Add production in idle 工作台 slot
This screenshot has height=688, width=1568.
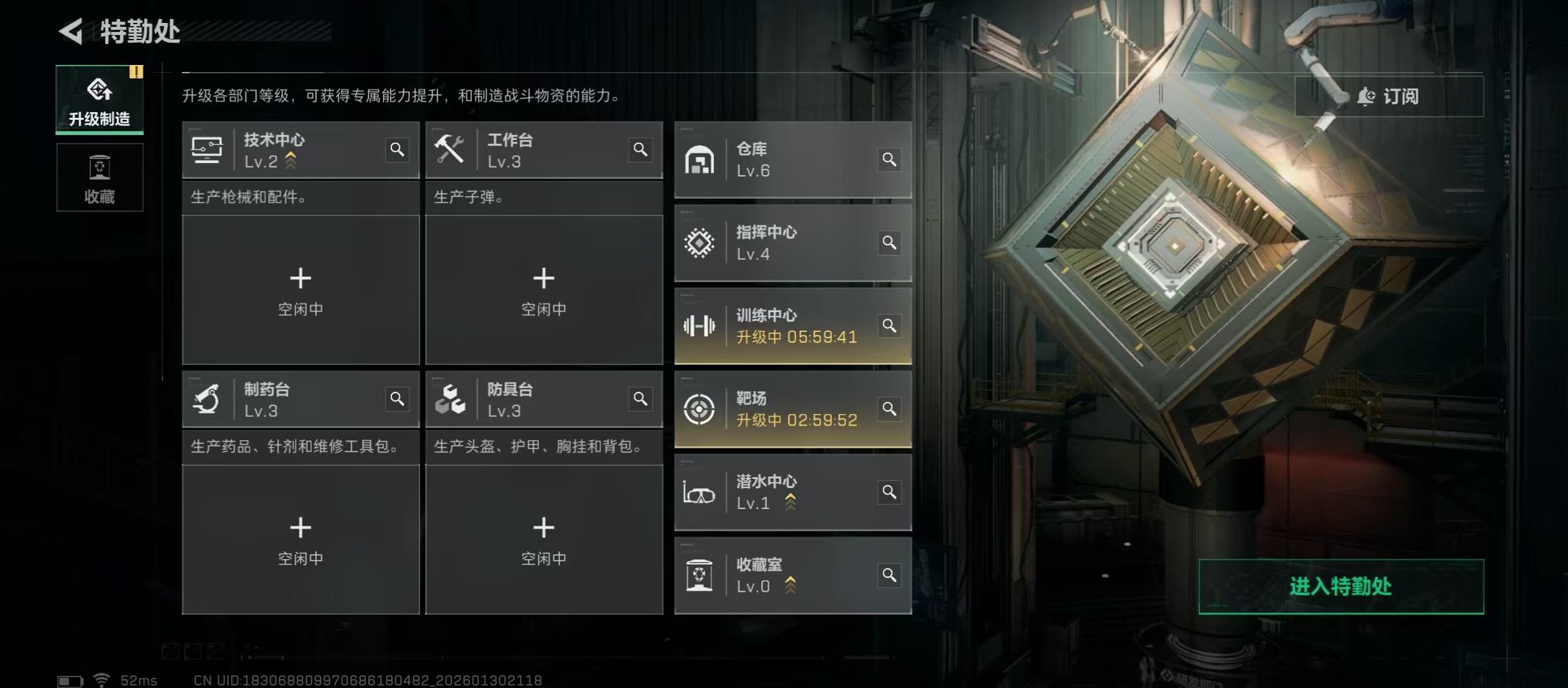click(x=544, y=290)
